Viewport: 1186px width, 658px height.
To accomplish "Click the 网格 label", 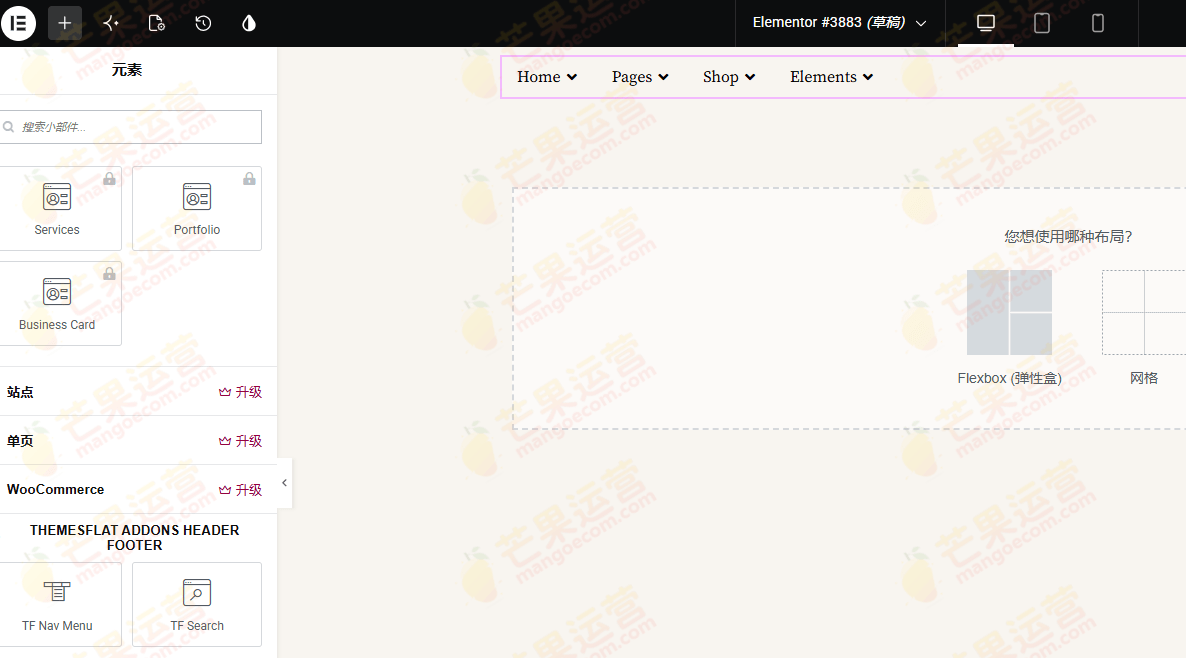I will [x=1144, y=378].
